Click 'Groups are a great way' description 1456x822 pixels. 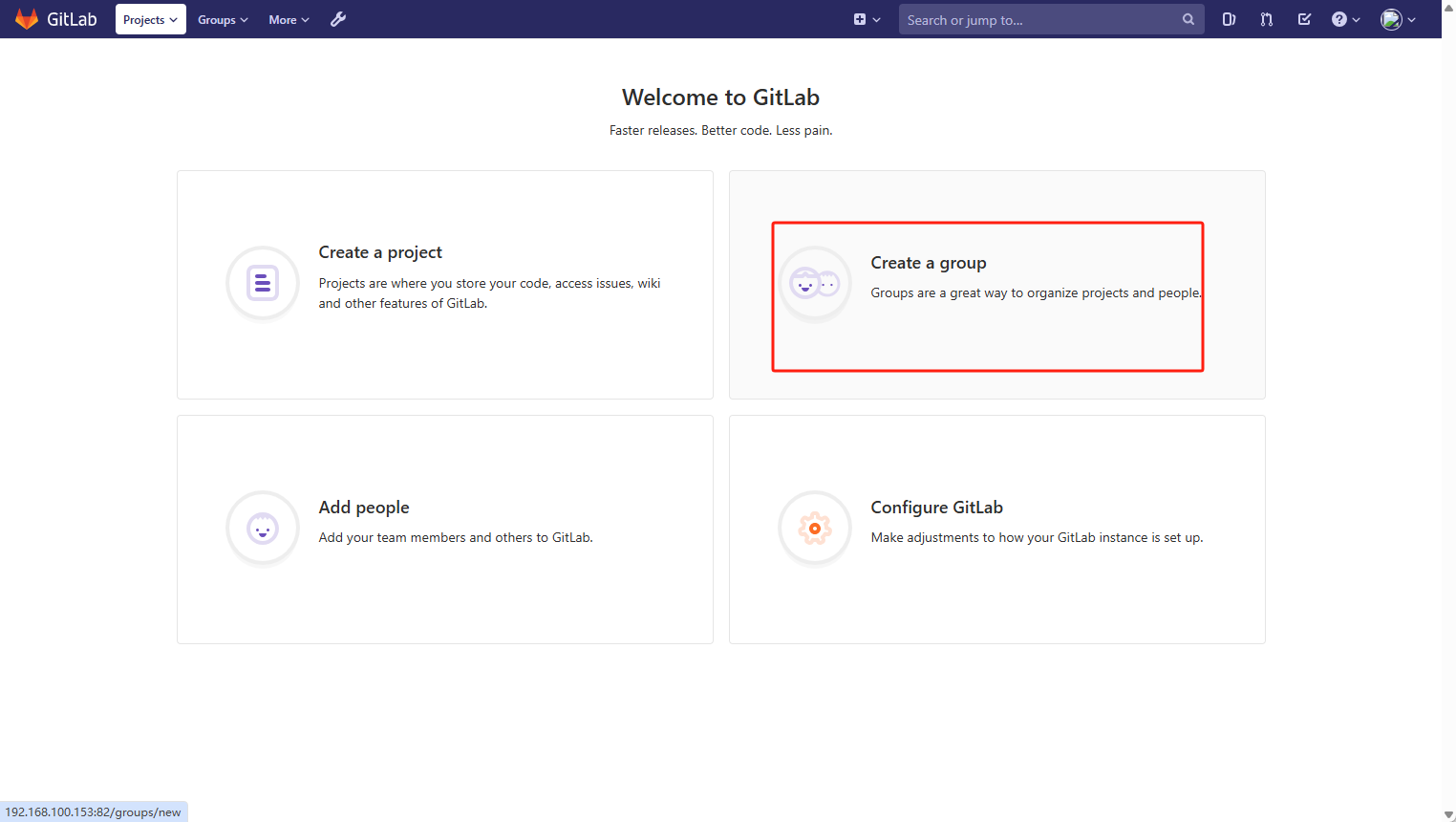(1037, 292)
